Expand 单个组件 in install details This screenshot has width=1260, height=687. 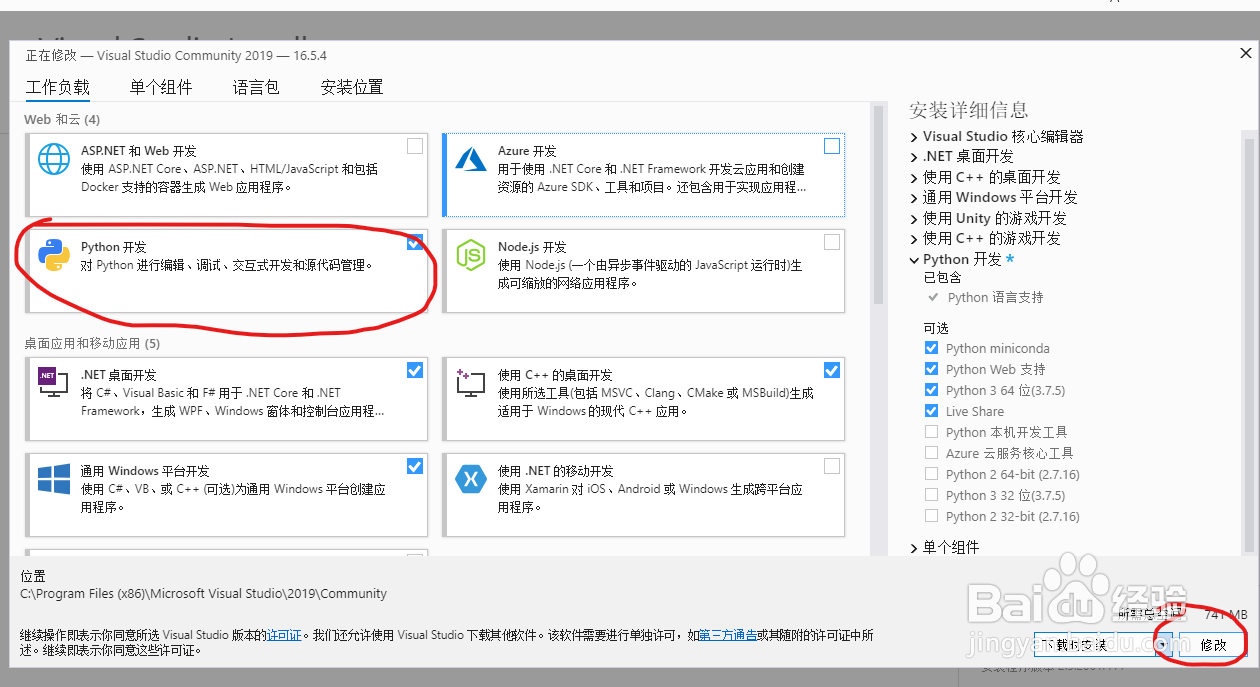pos(914,548)
